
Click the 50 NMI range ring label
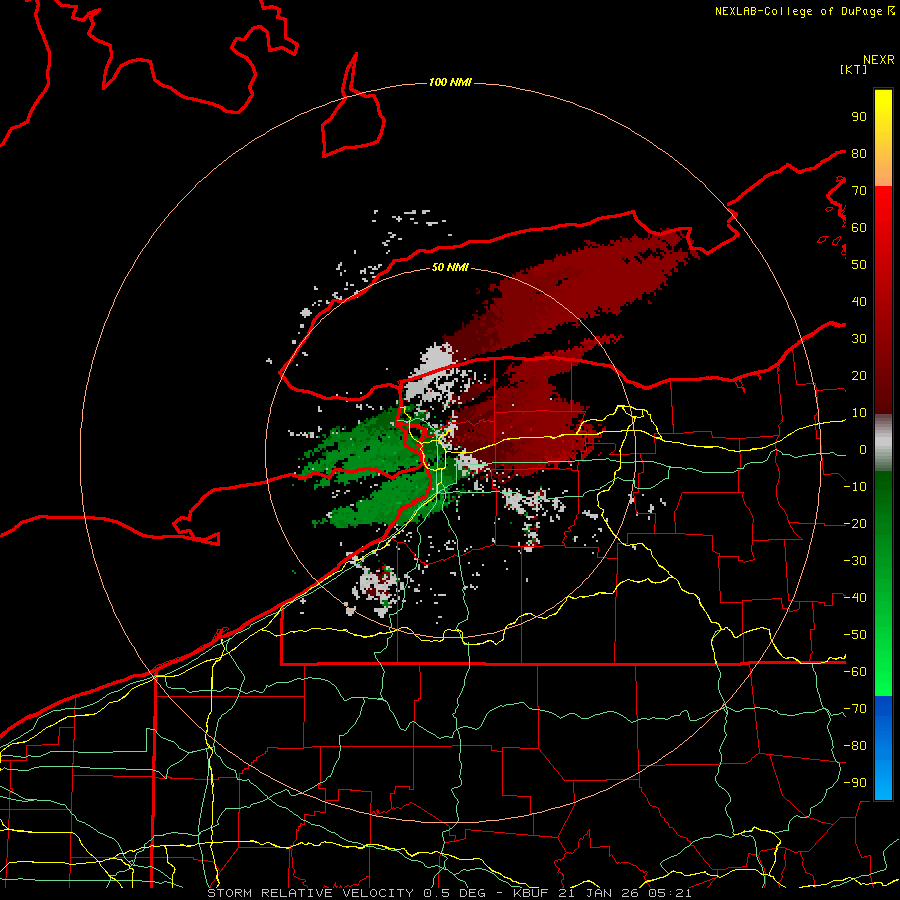tap(450, 267)
